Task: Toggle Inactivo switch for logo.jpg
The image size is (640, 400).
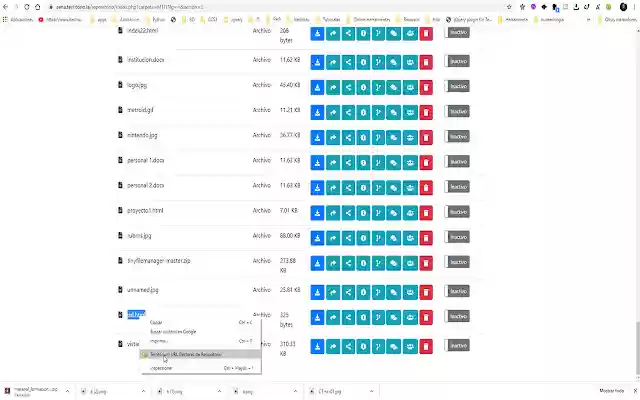Action: coord(457,86)
